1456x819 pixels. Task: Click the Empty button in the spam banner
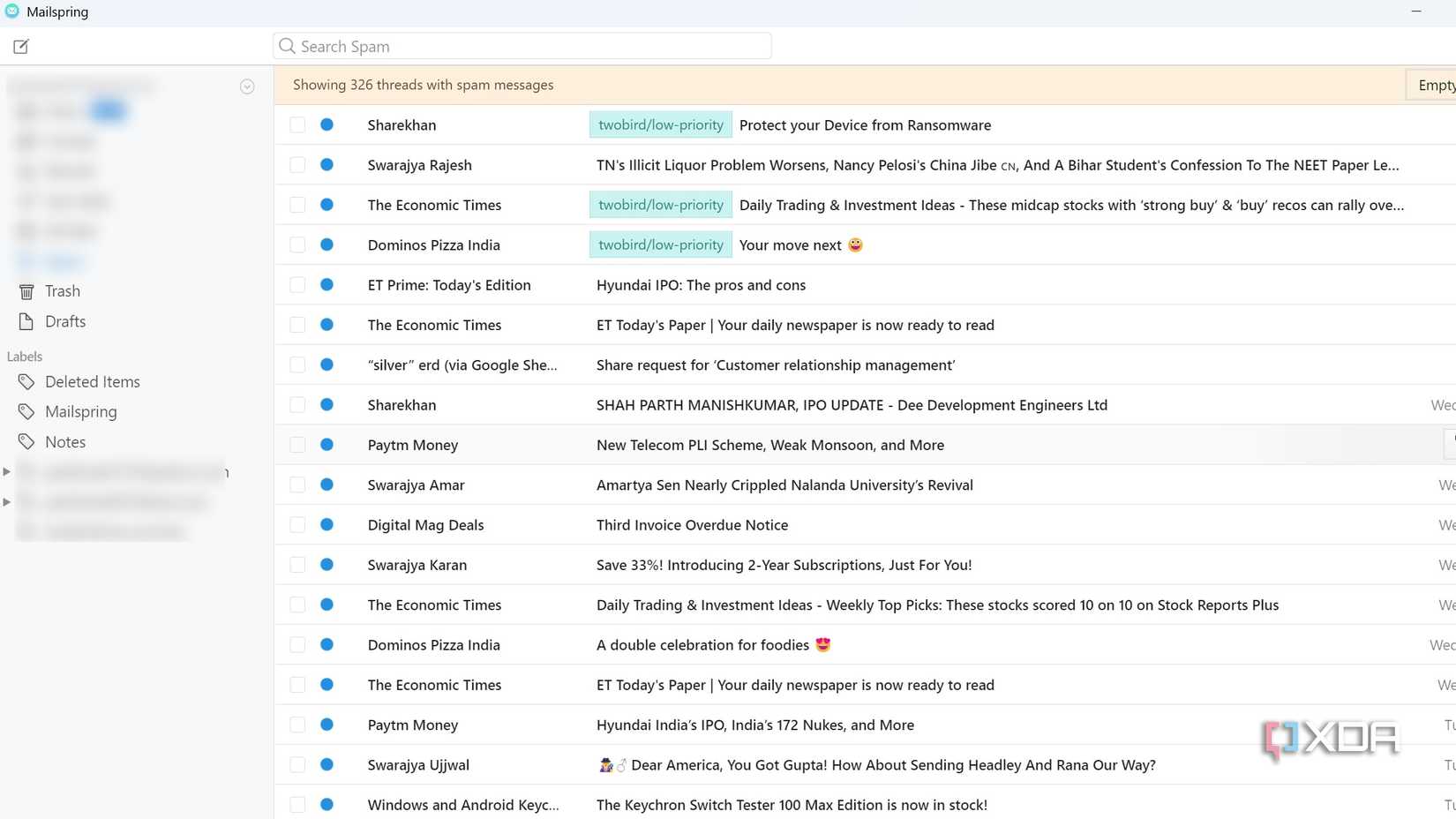point(1437,85)
